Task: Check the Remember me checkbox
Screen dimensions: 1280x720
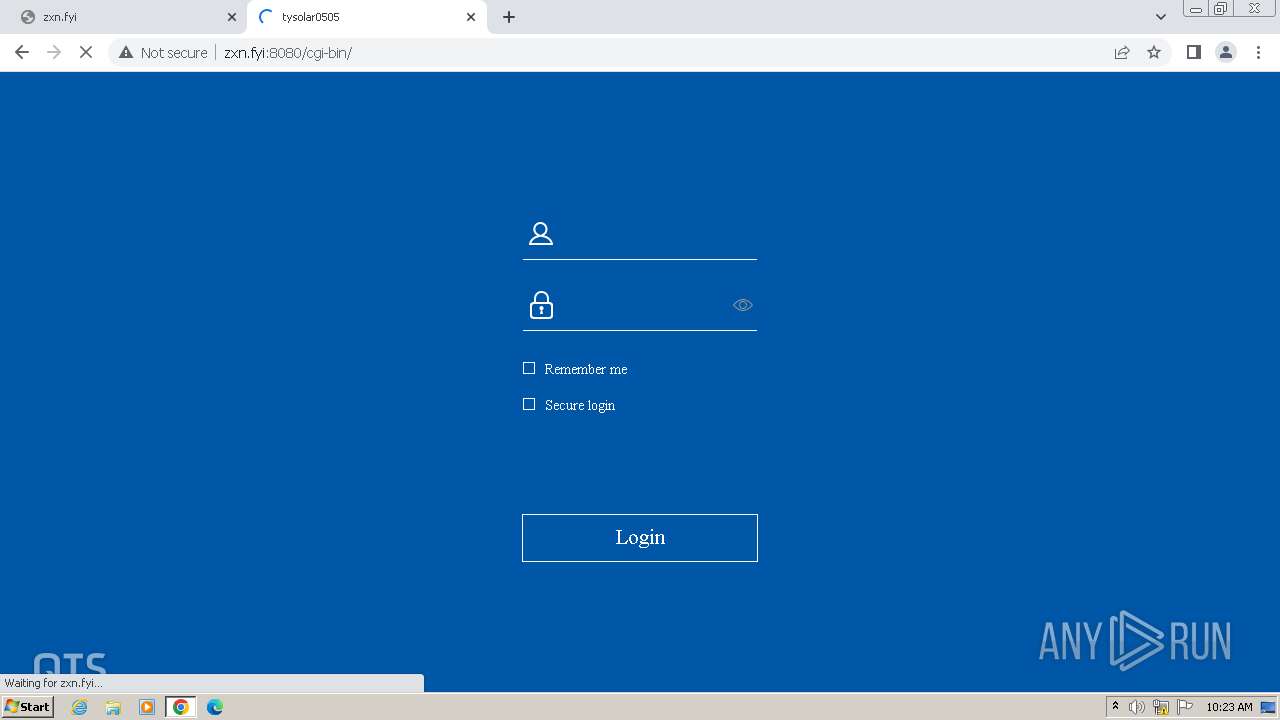Action: tap(529, 368)
